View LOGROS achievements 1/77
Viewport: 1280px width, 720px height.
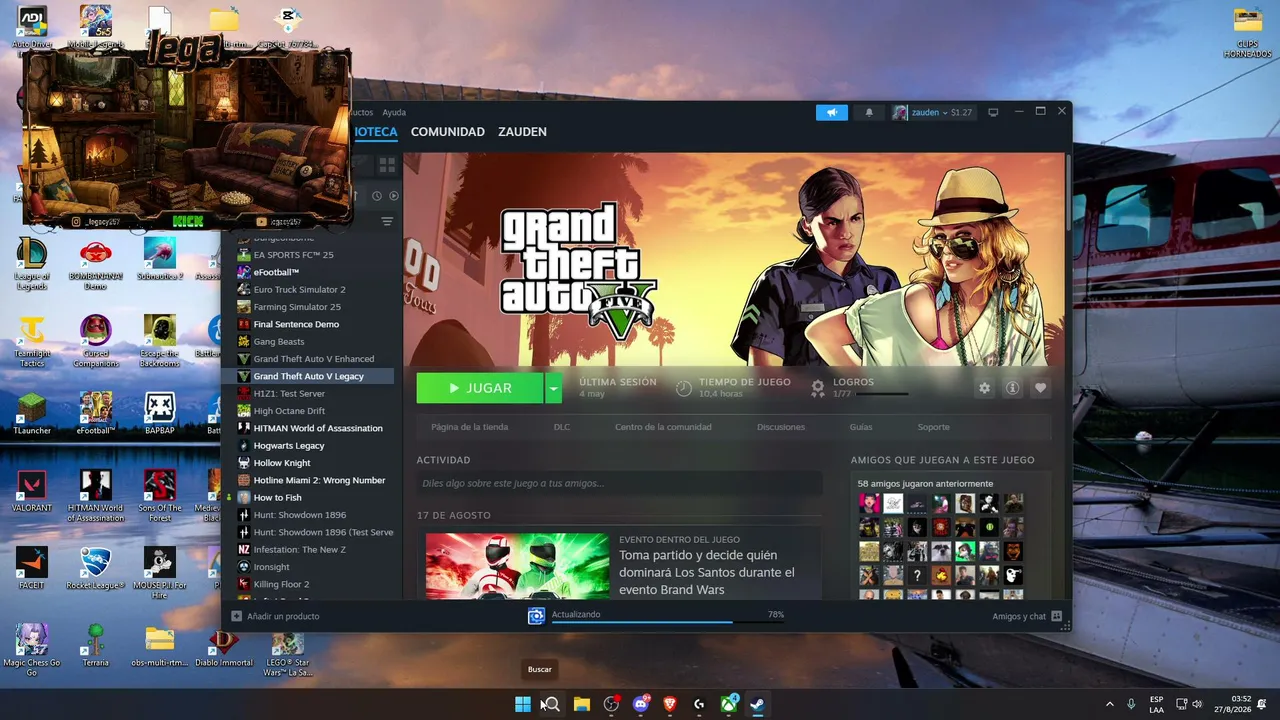click(x=859, y=388)
